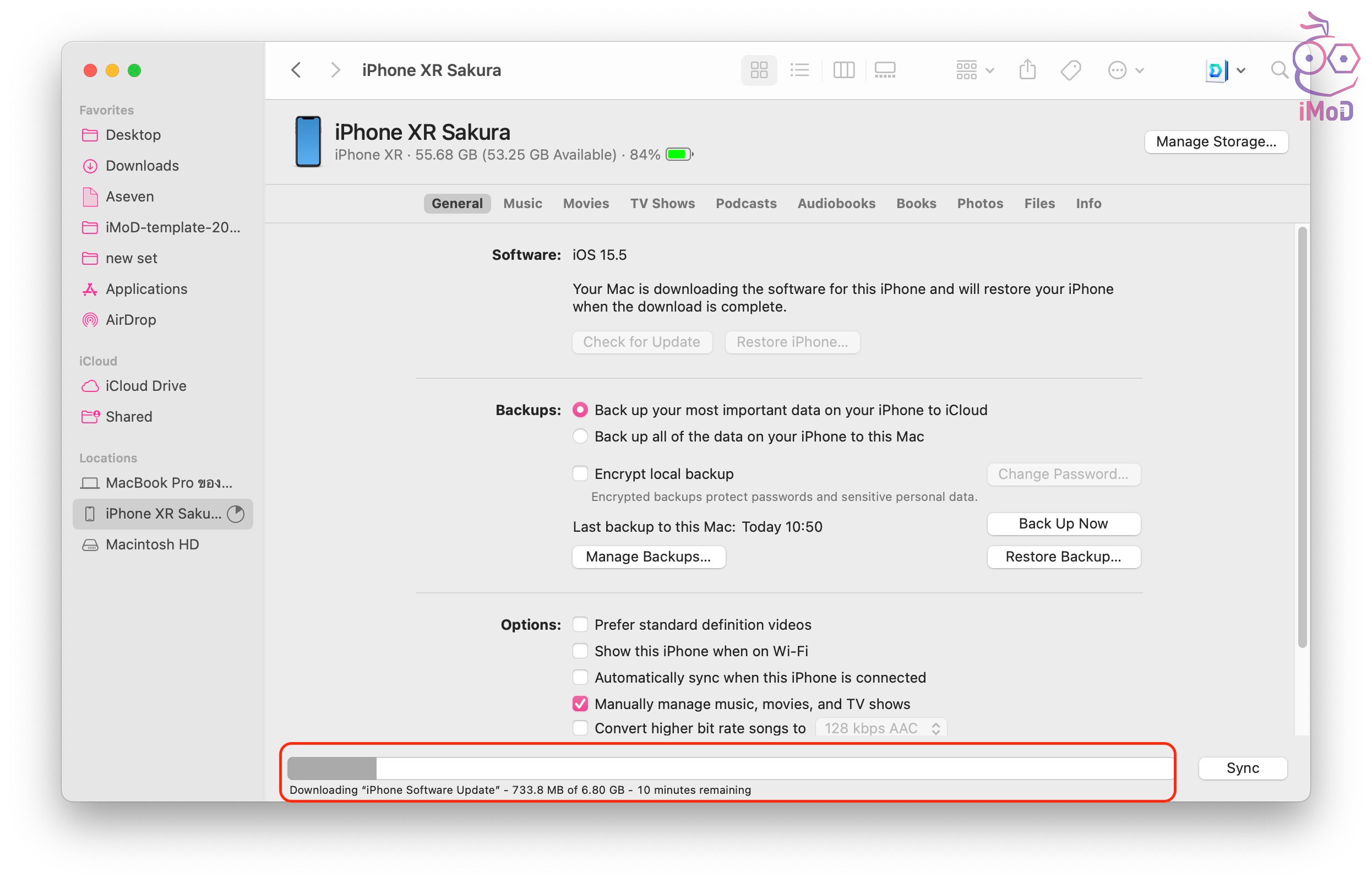Open Finder search magnifier
This screenshot has width=1372, height=883.
(x=1278, y=70)
